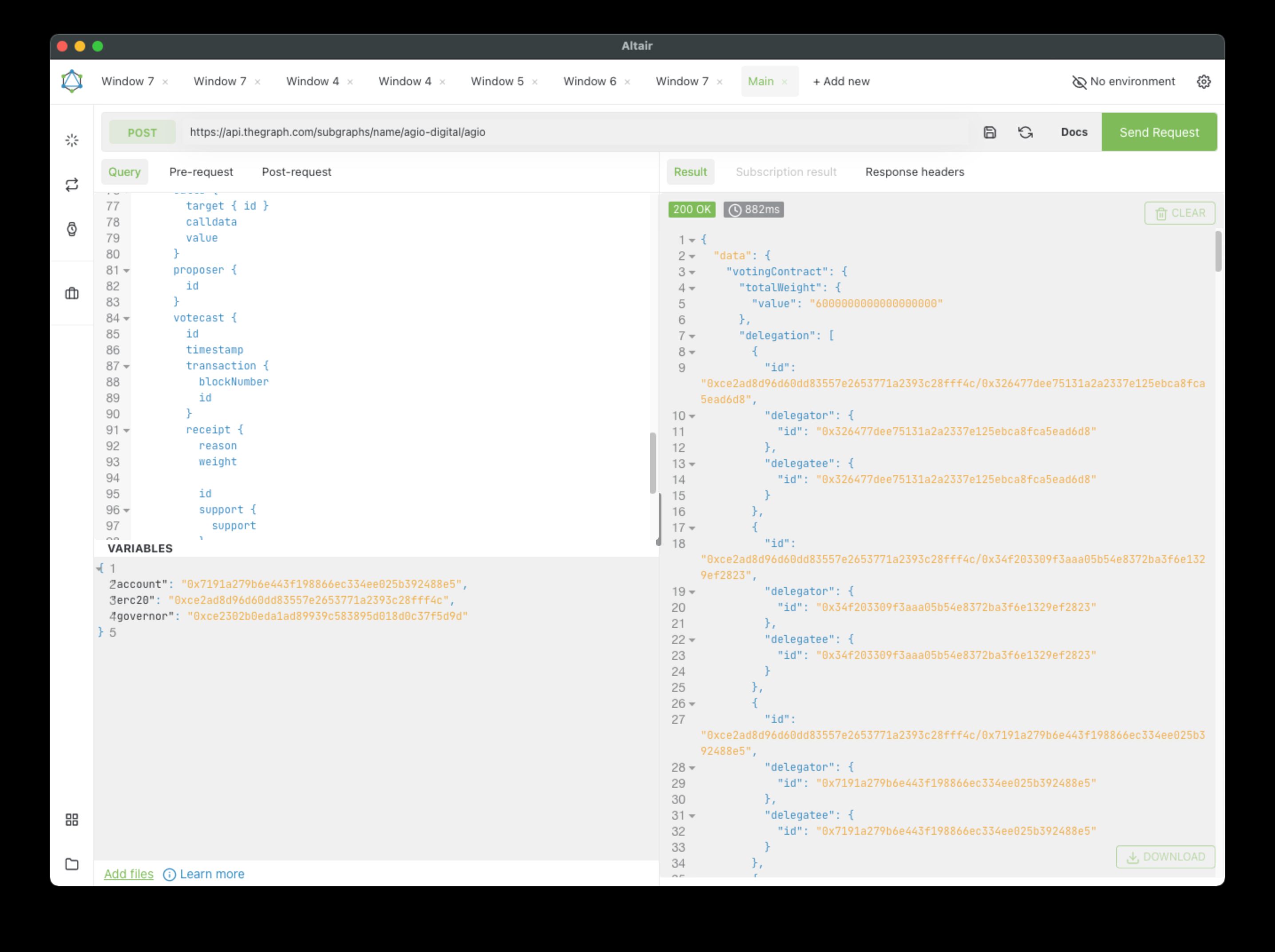Close the Window 5 tab
Screen dimensions: 1275x952
[x=535, y=82]
